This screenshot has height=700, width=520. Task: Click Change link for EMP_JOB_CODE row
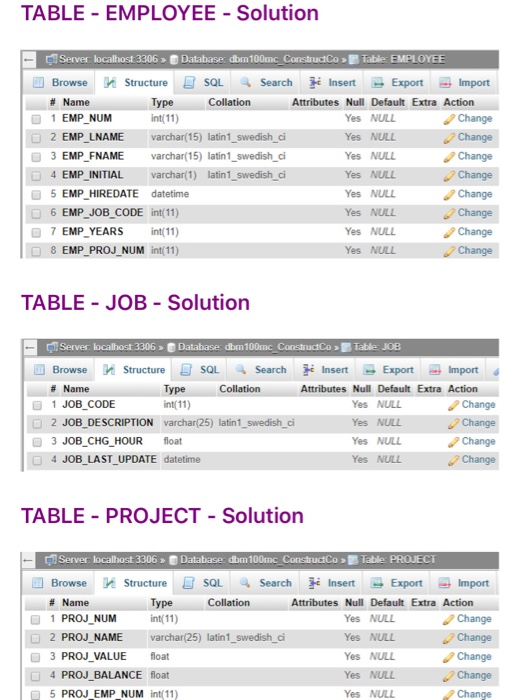(475, 212)
